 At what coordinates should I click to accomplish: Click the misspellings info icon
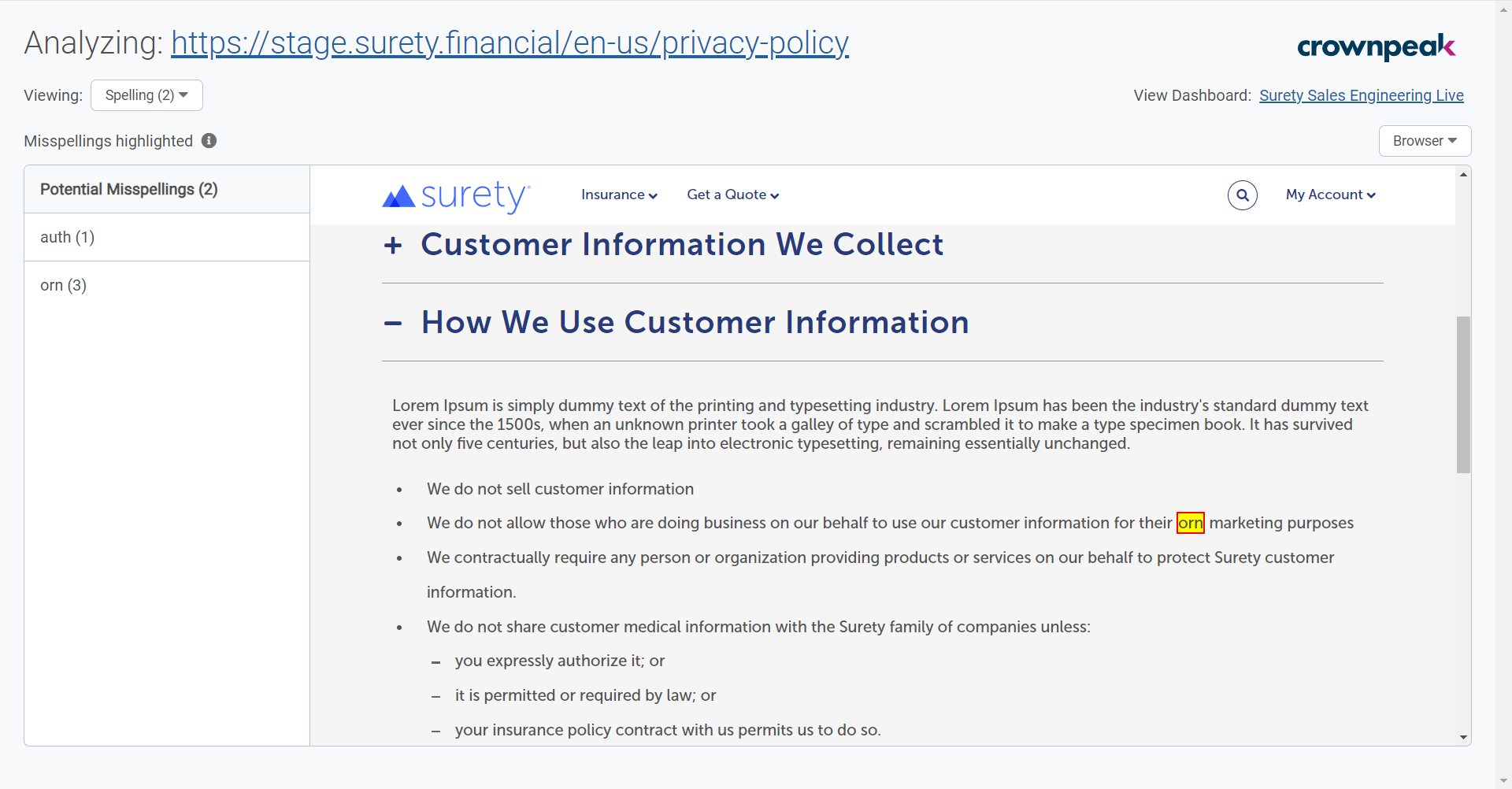click(209, 141)
